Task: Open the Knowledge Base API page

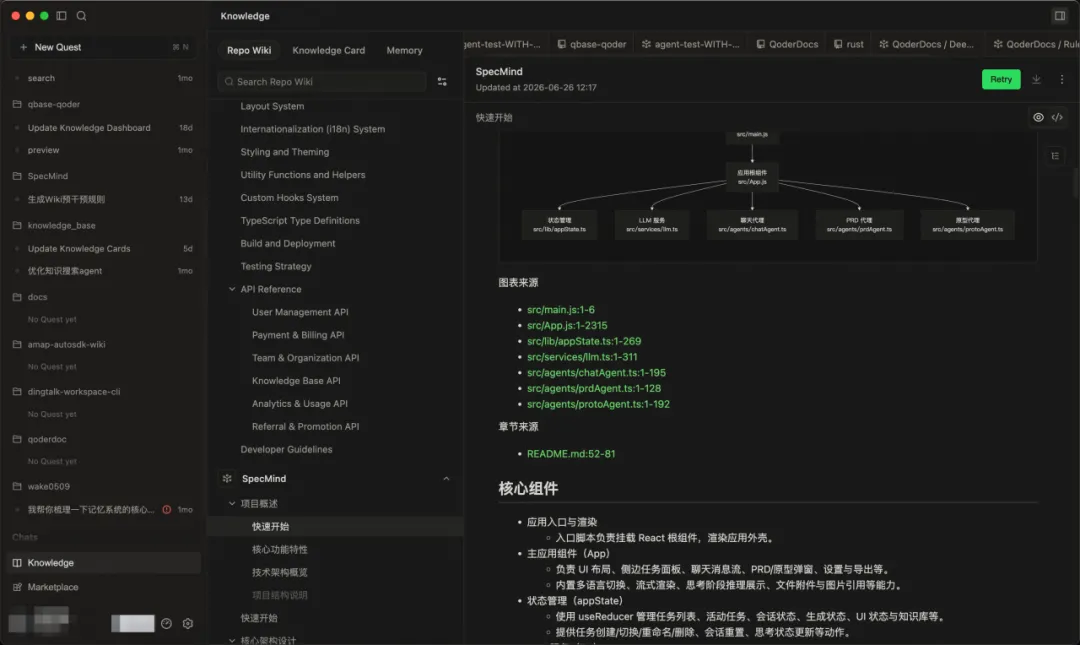Action: point(296,380)
